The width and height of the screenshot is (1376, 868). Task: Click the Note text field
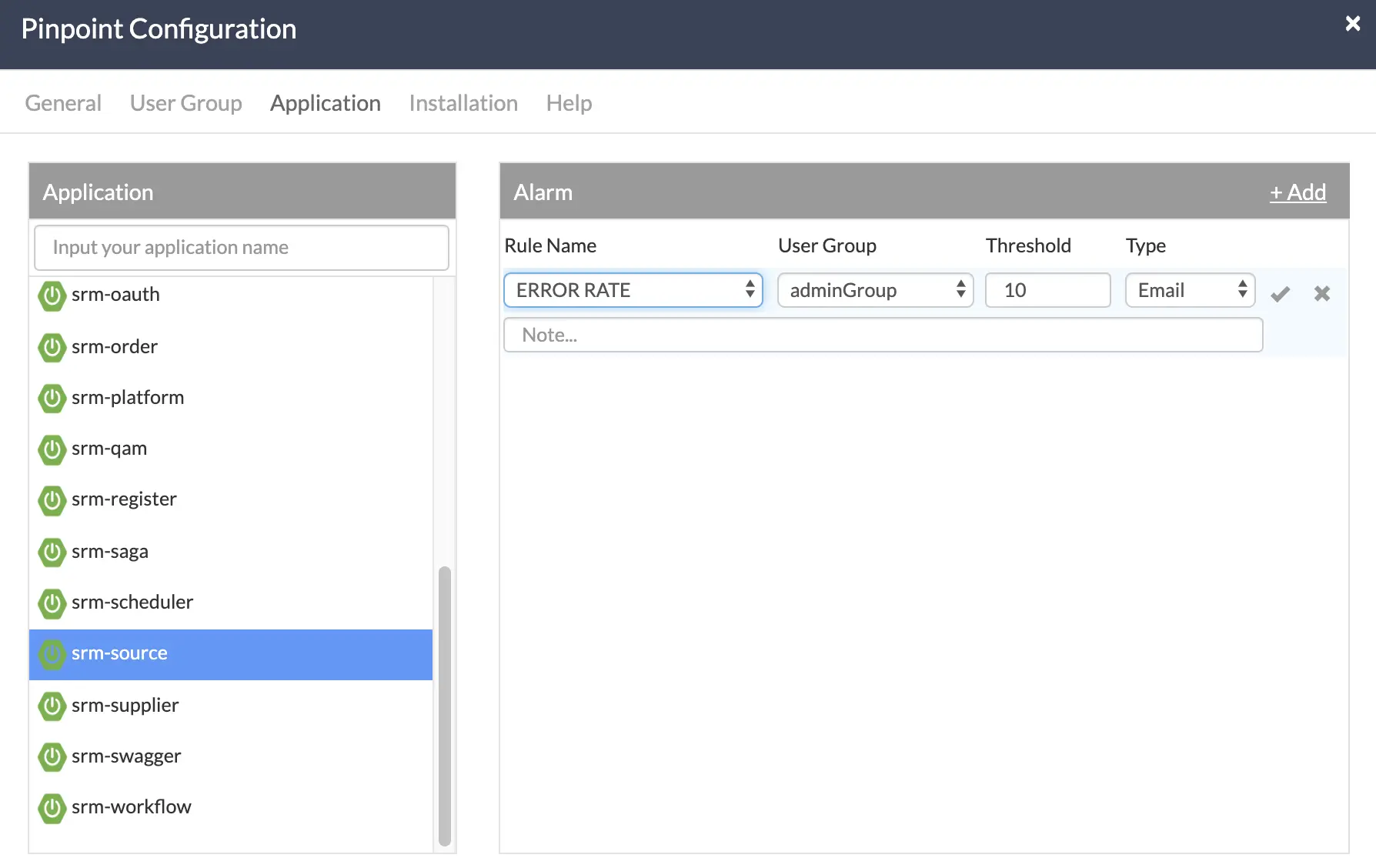pos(883,335)
